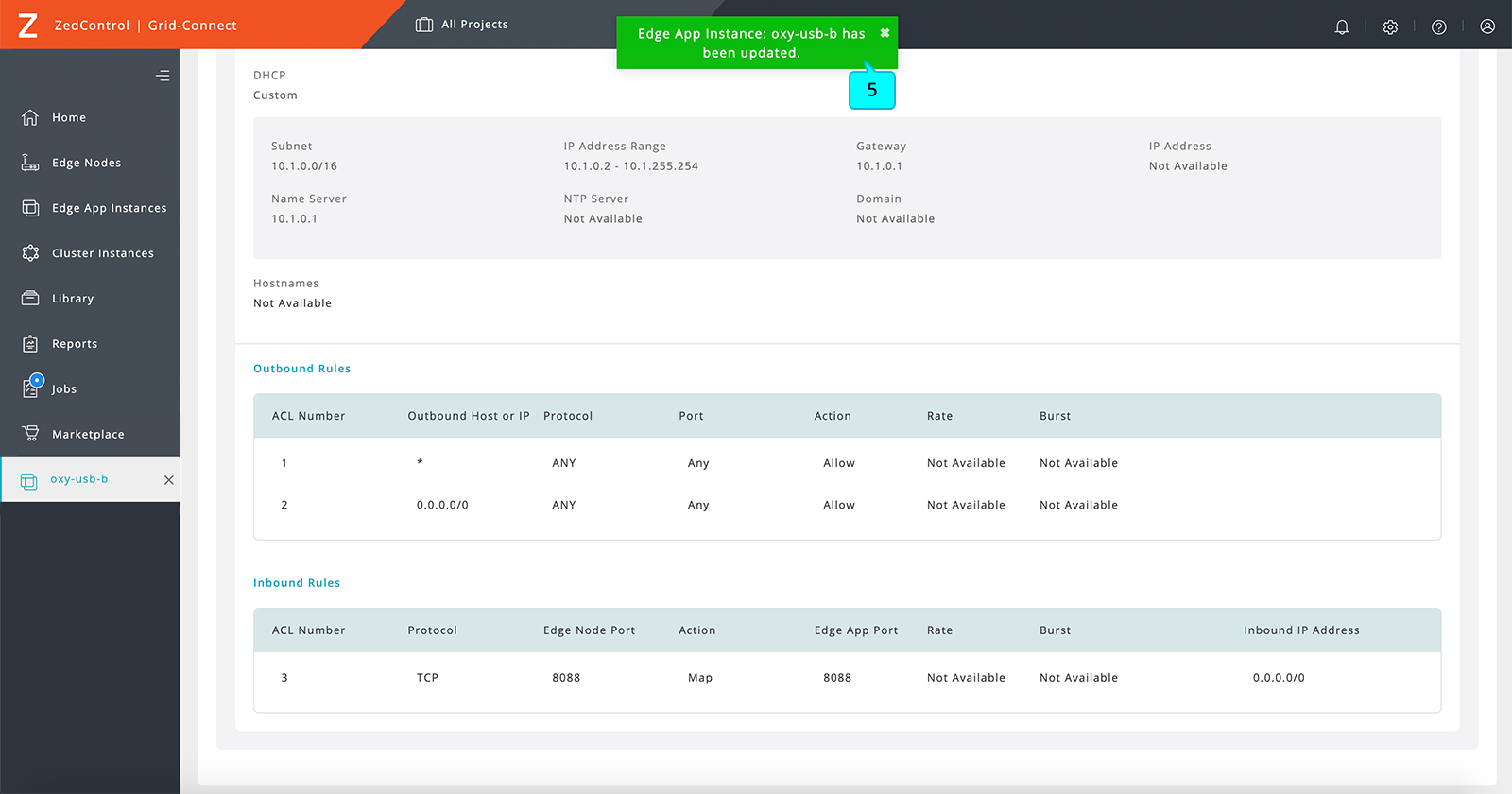The image size is (1512, 794).
Task: Open the user profile icon
Action: (1487, 26)
